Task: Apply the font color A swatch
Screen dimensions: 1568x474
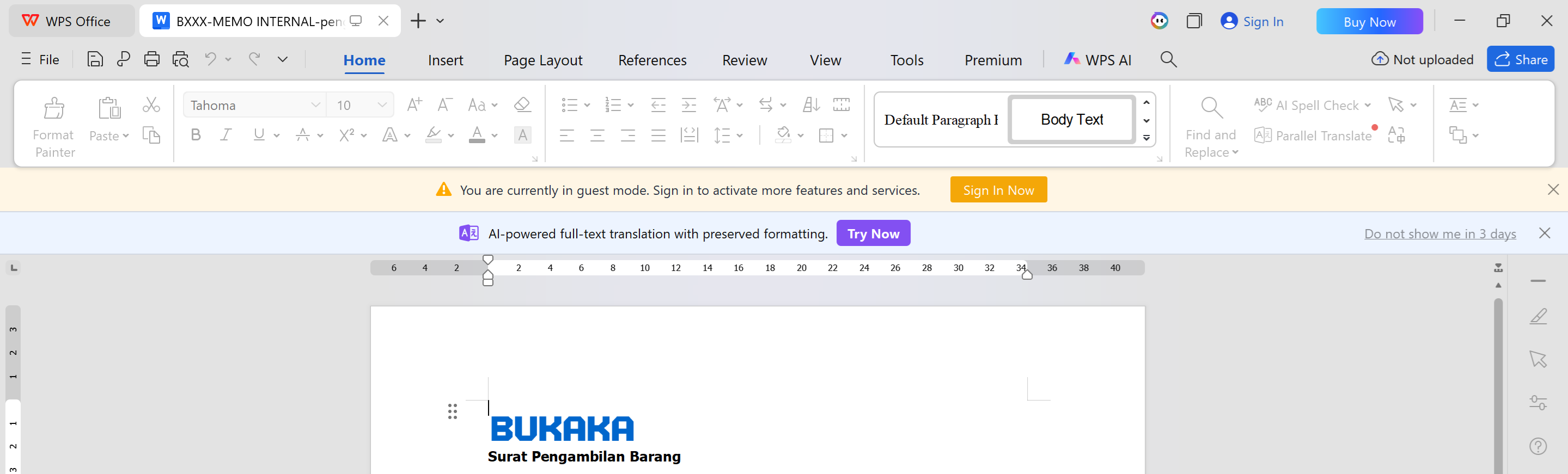Action: (477, 134)
